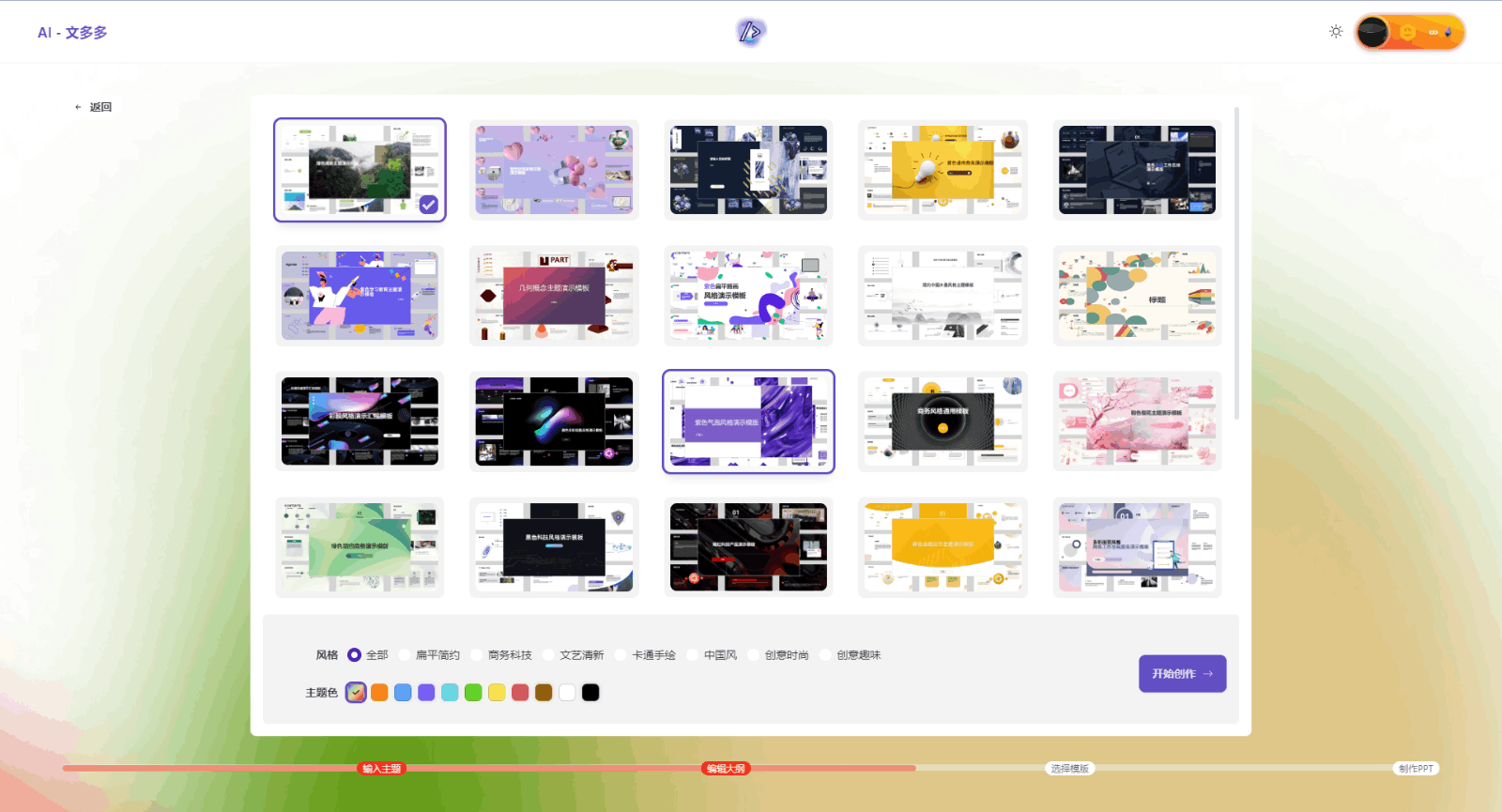
Task: Click the gold crown VIP badge
Action: point(1407,33)
